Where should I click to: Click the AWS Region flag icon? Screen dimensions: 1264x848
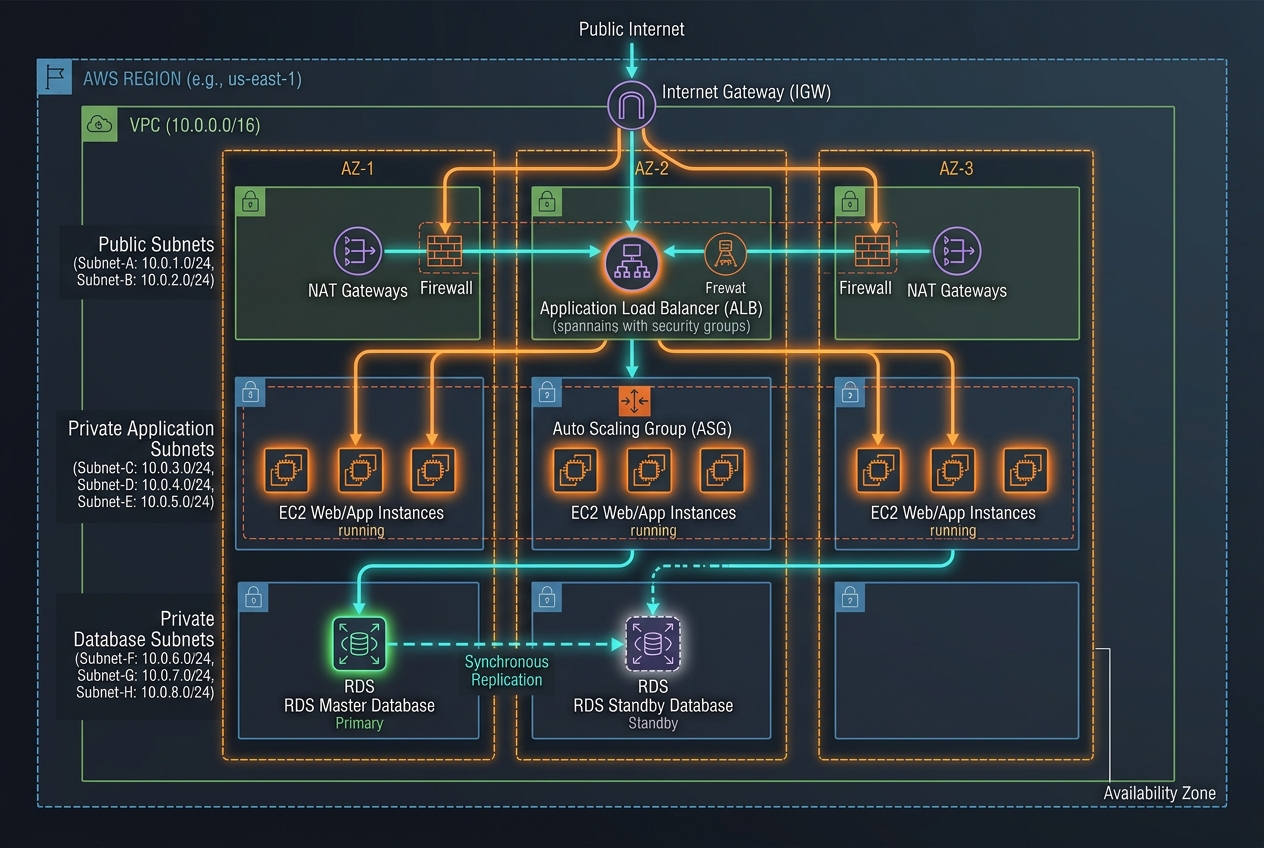pyautogui.click(x=54, y=78)
